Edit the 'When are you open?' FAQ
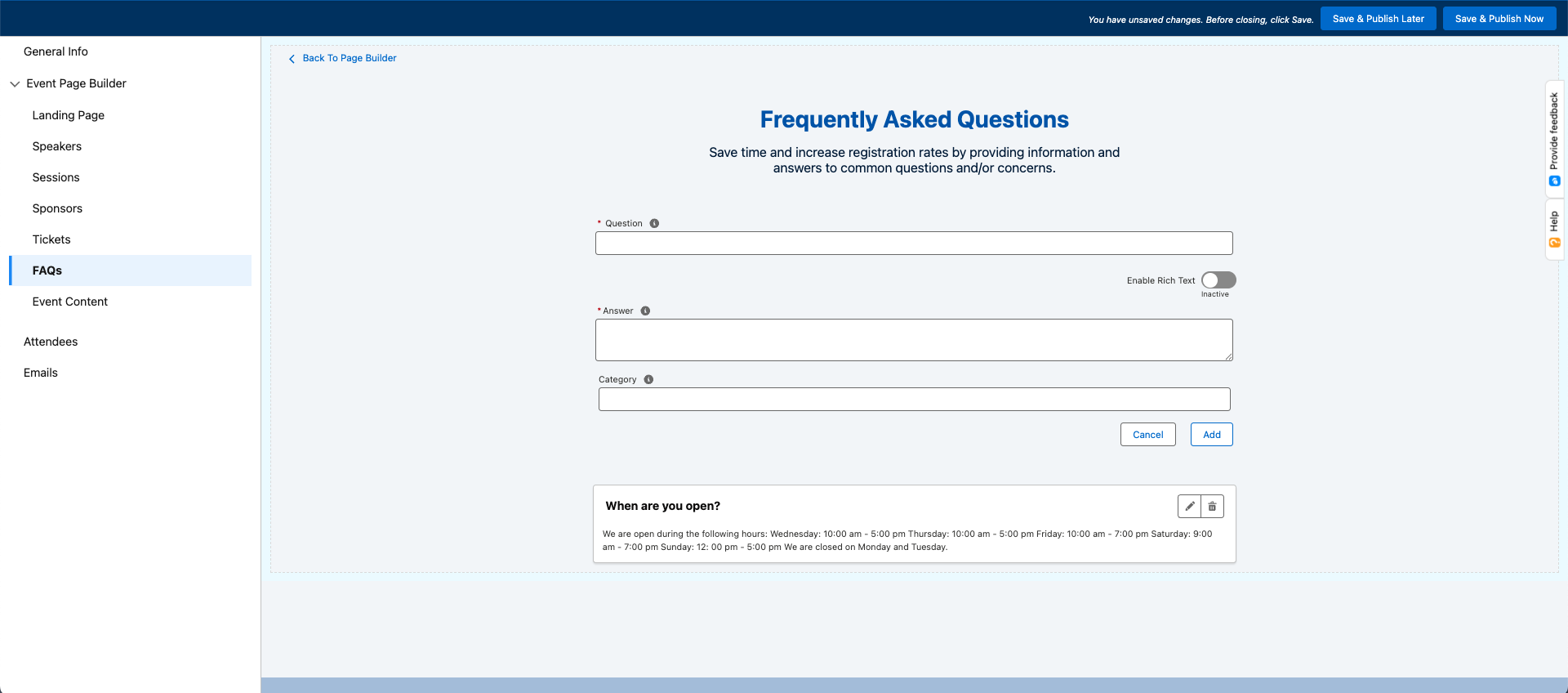Viewport: 1568px width, 693px height. (1190, 507)
